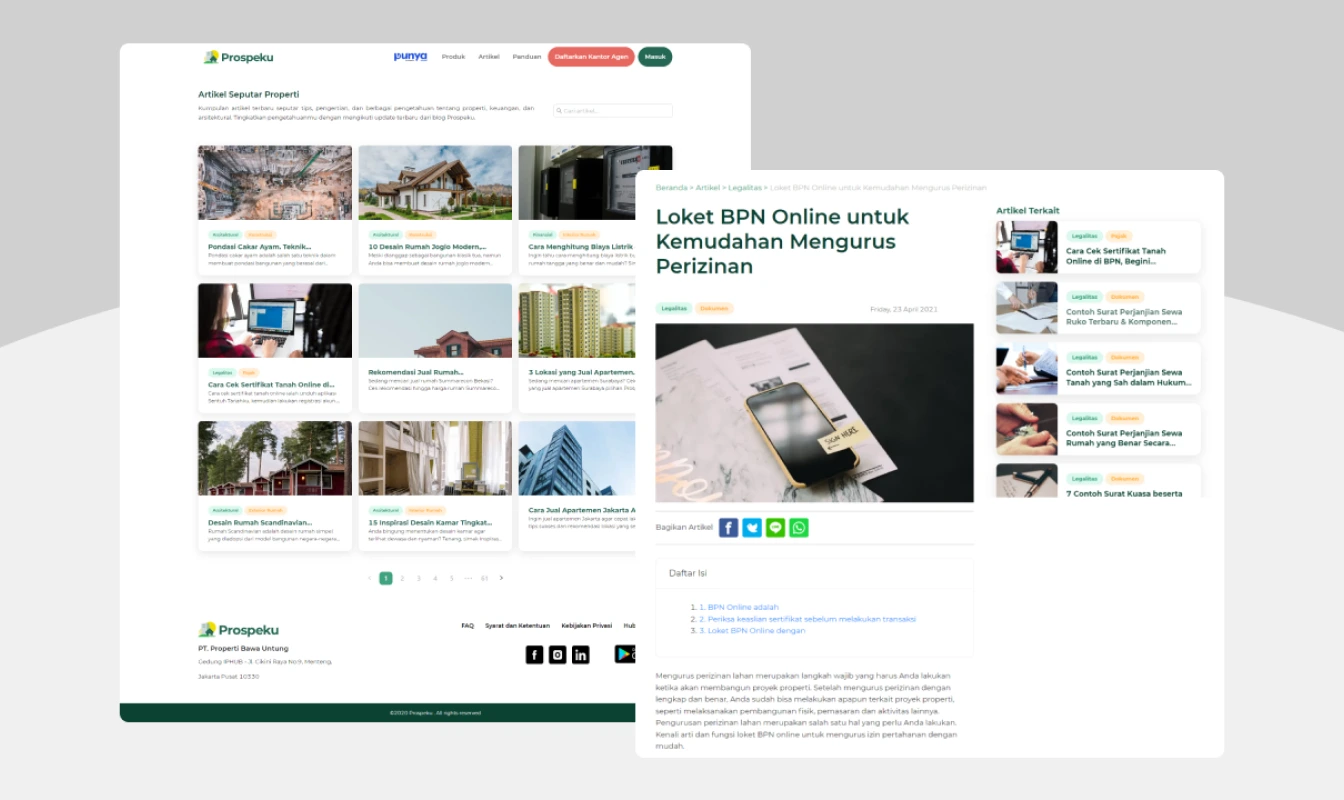Click Daftarkan Kantor Agen button
The width and height of the screenshot is (1344, 800).
point(591,57)
